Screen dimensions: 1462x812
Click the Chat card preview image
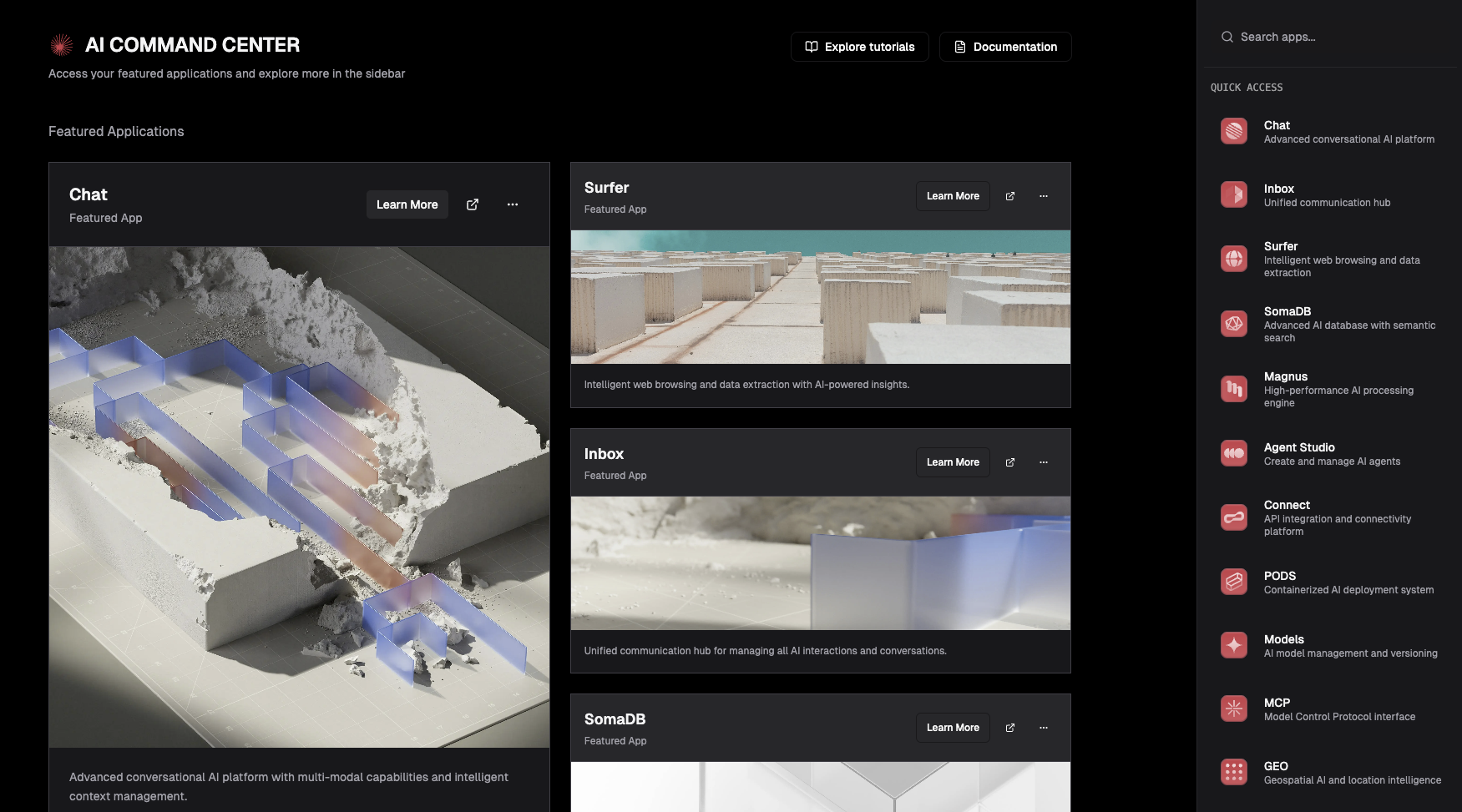(x=299, y=497)
